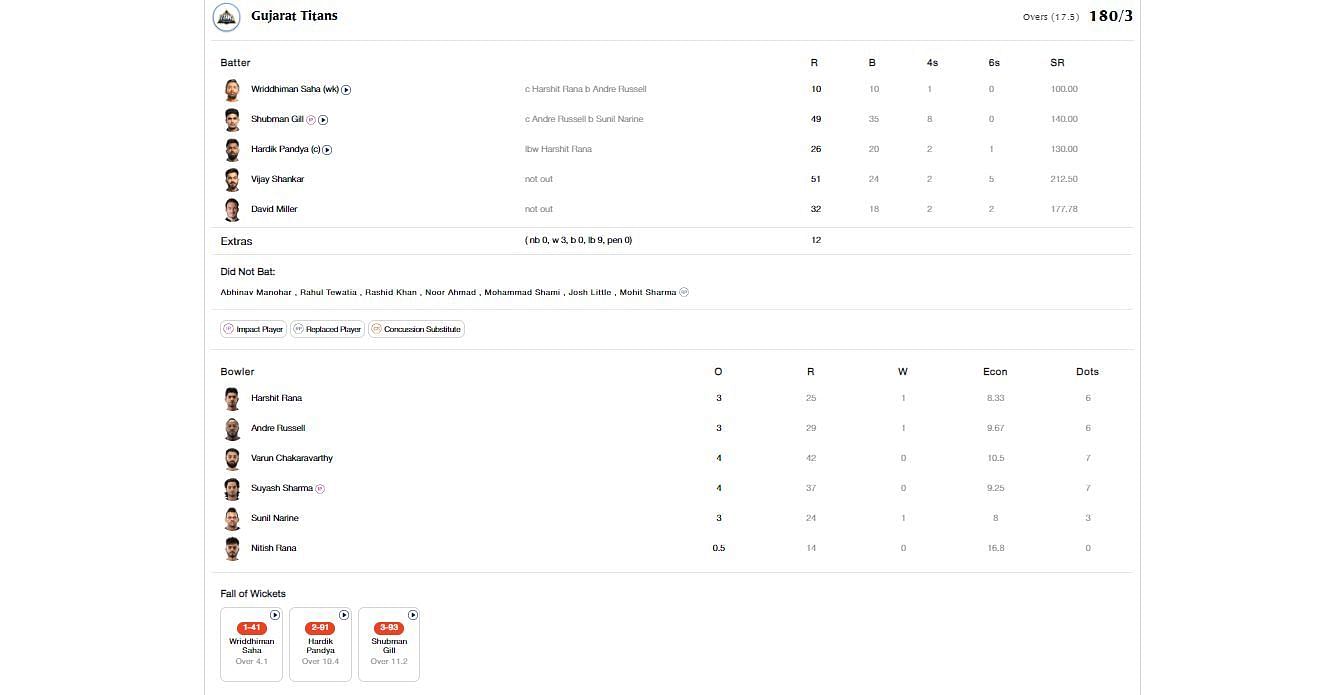Select the Concussion Substitute legend chip
Screen dimensions: 1330x695
click(416, 329)
